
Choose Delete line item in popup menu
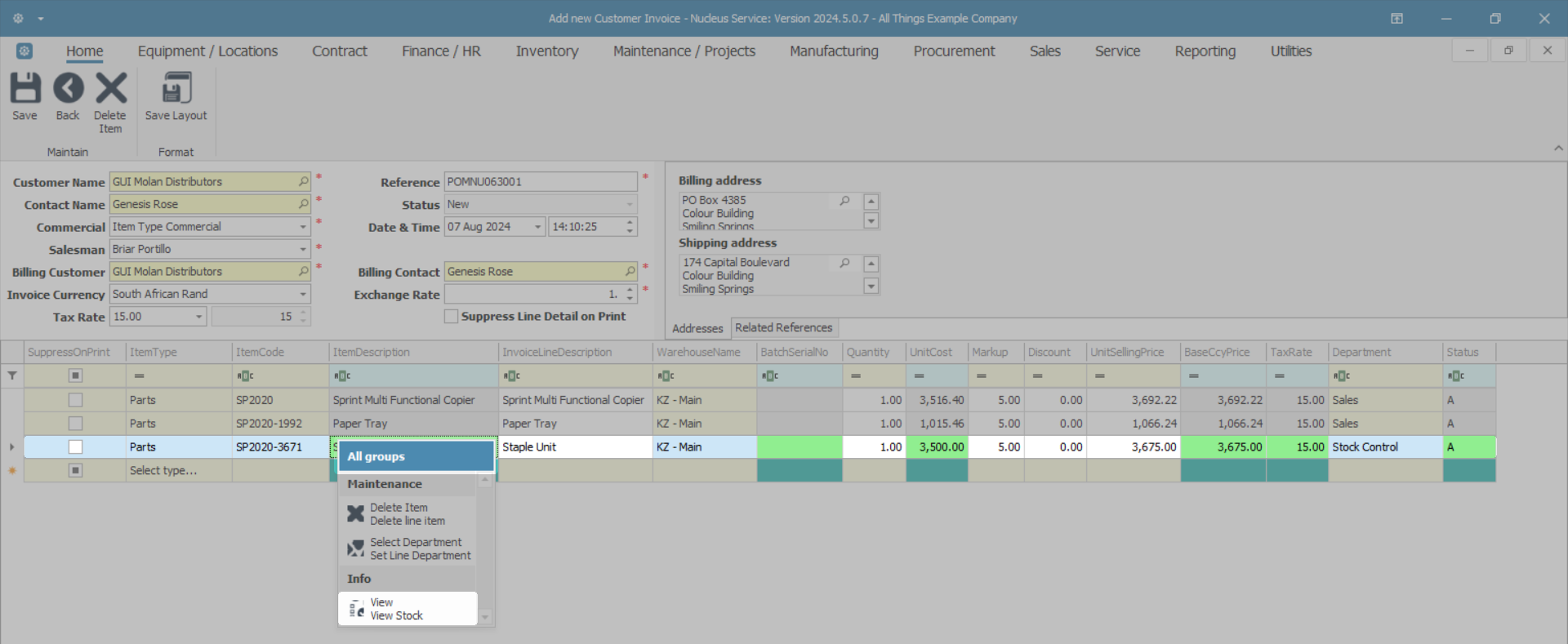(x=407, y=514)
